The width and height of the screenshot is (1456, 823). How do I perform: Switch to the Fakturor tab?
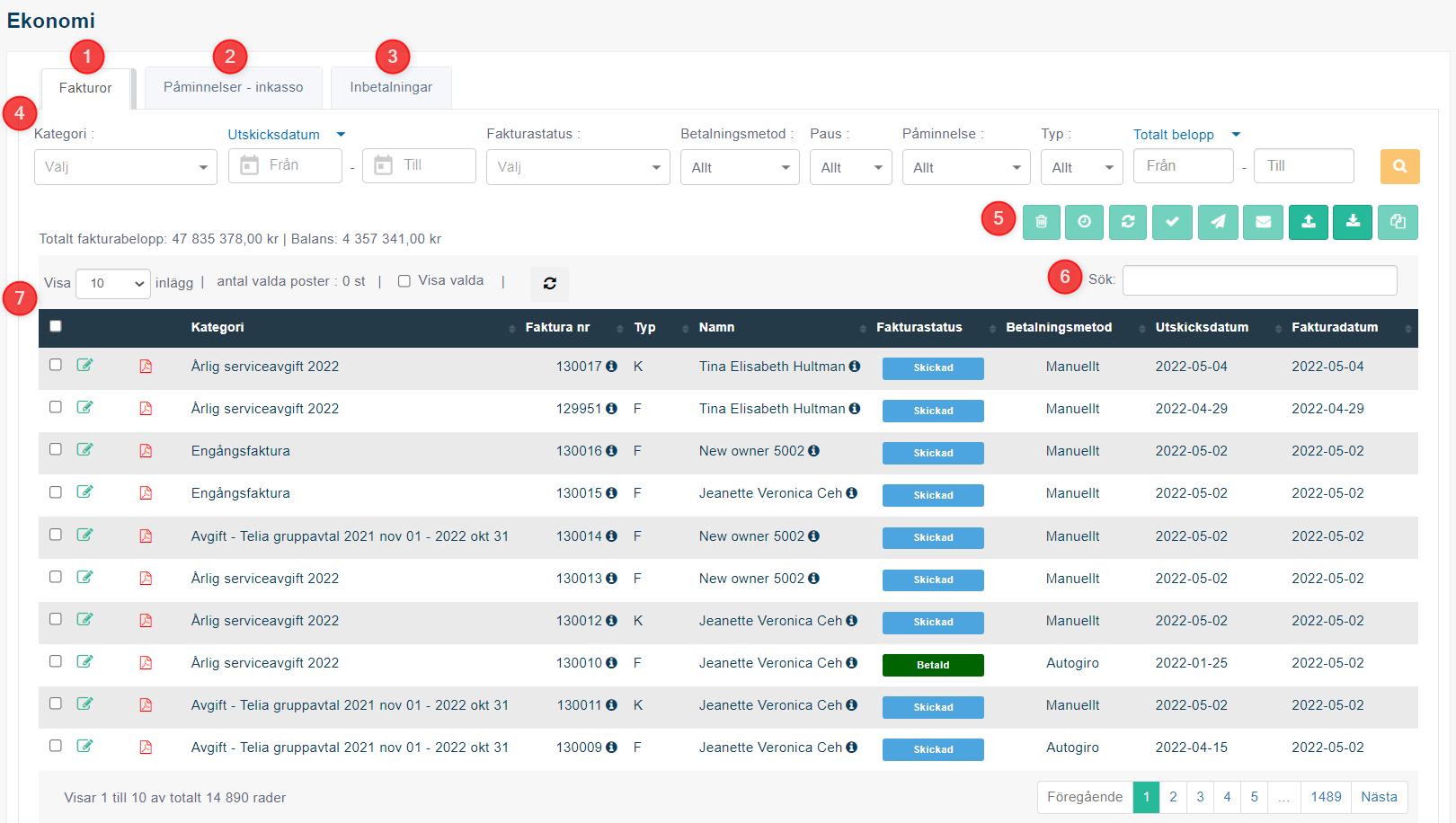point(86,88)
